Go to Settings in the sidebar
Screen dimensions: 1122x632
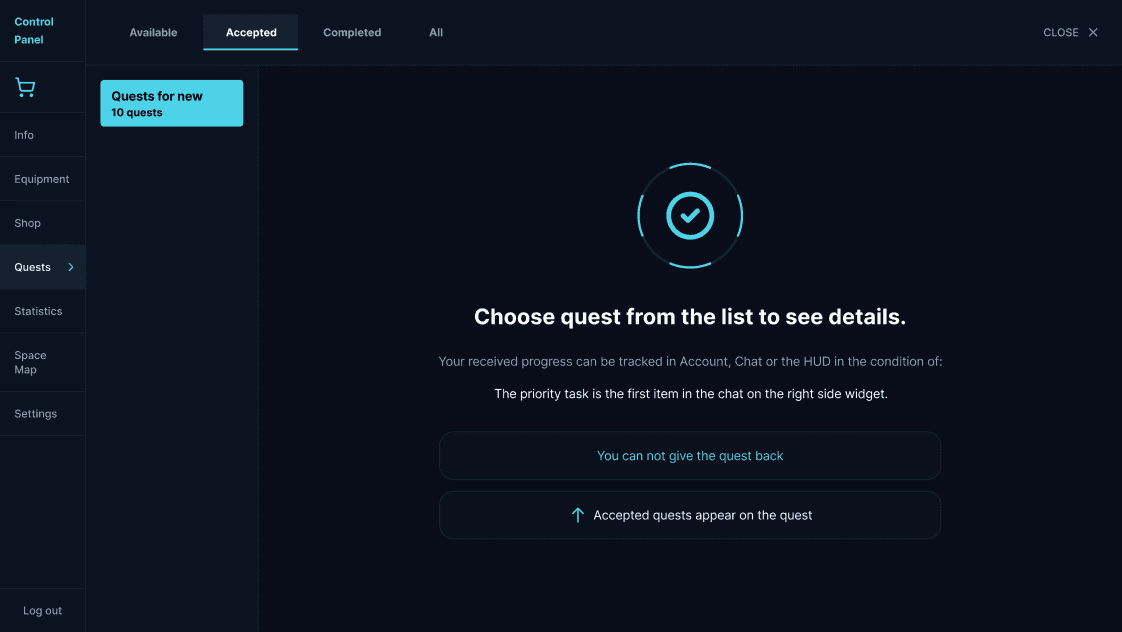[x=42, y=414]
